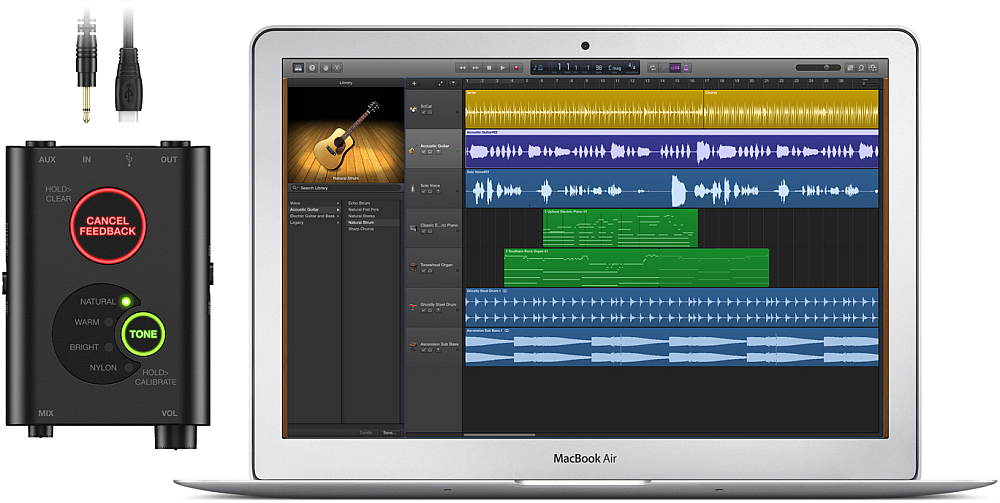Select the Solo Voice track header
1000x503 pixels.
coord(433,187)
